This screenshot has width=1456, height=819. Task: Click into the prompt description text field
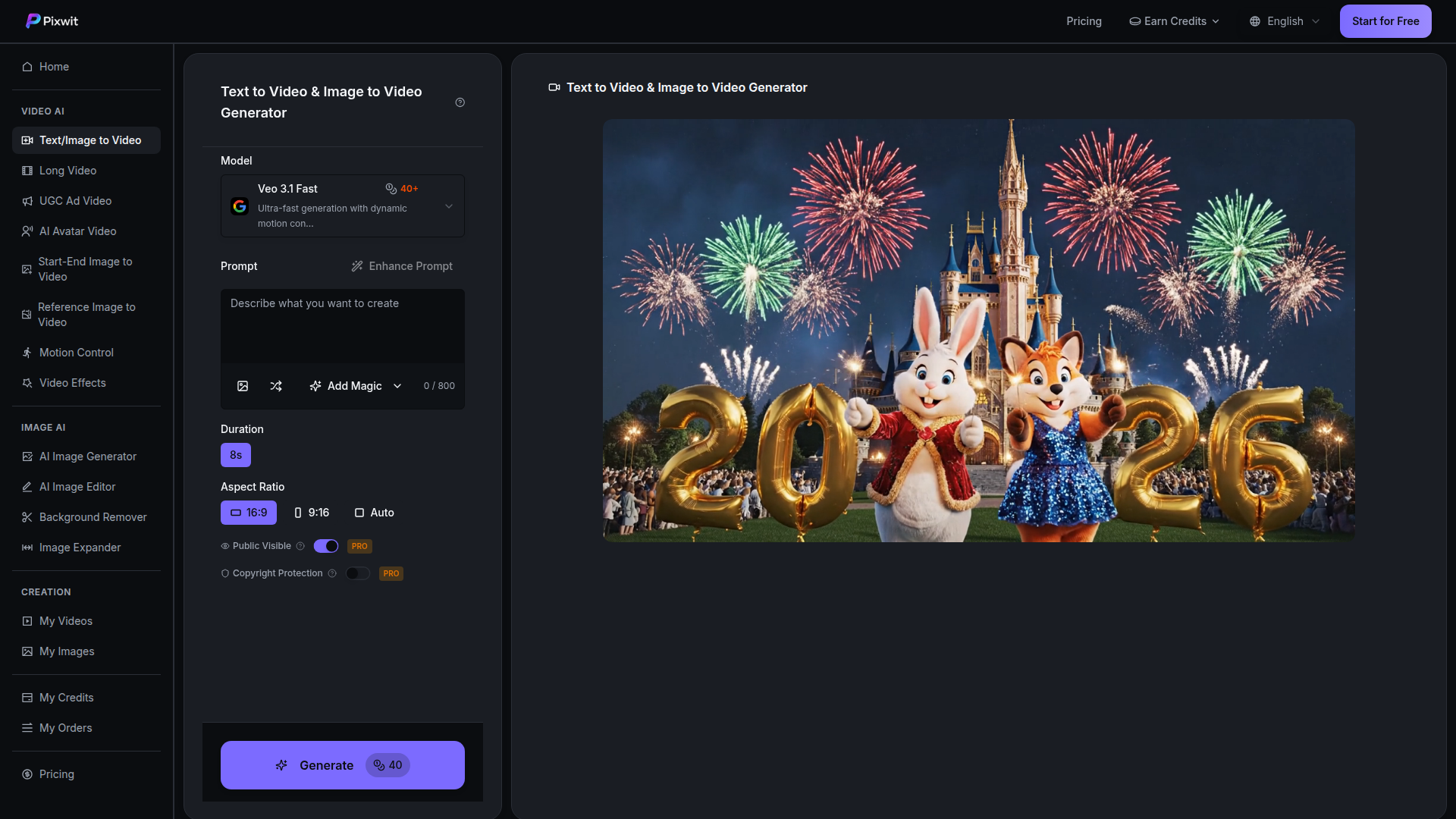343,326
